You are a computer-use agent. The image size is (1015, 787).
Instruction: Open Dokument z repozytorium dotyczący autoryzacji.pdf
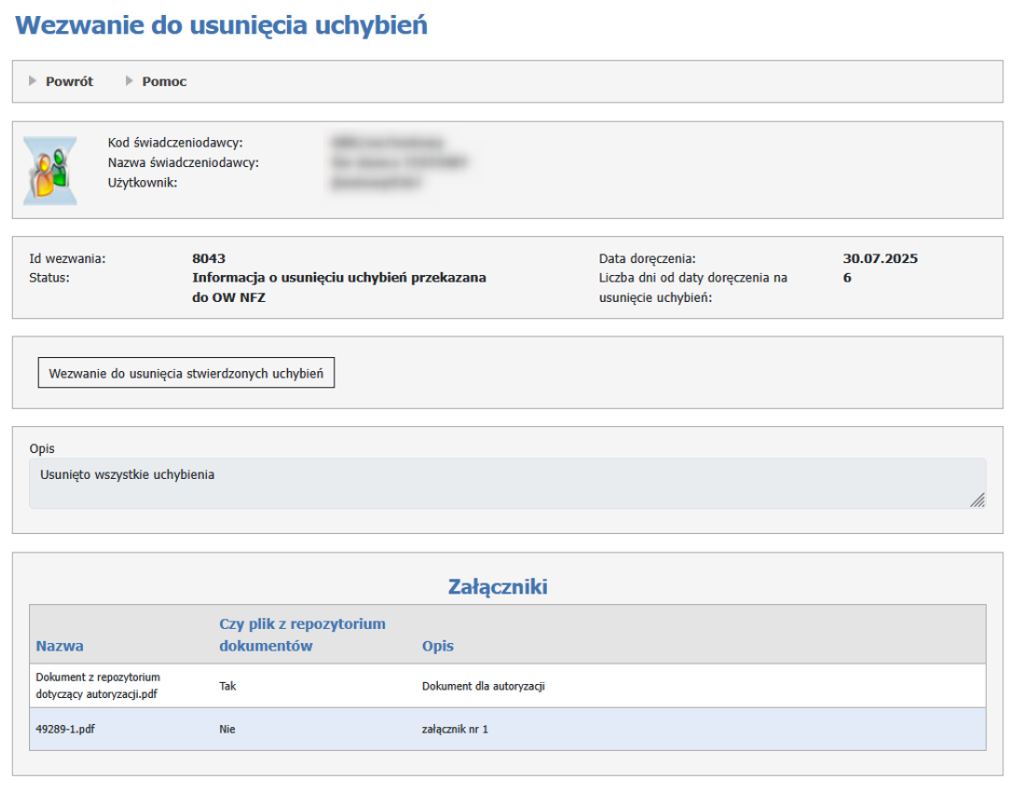click(98, 686)
